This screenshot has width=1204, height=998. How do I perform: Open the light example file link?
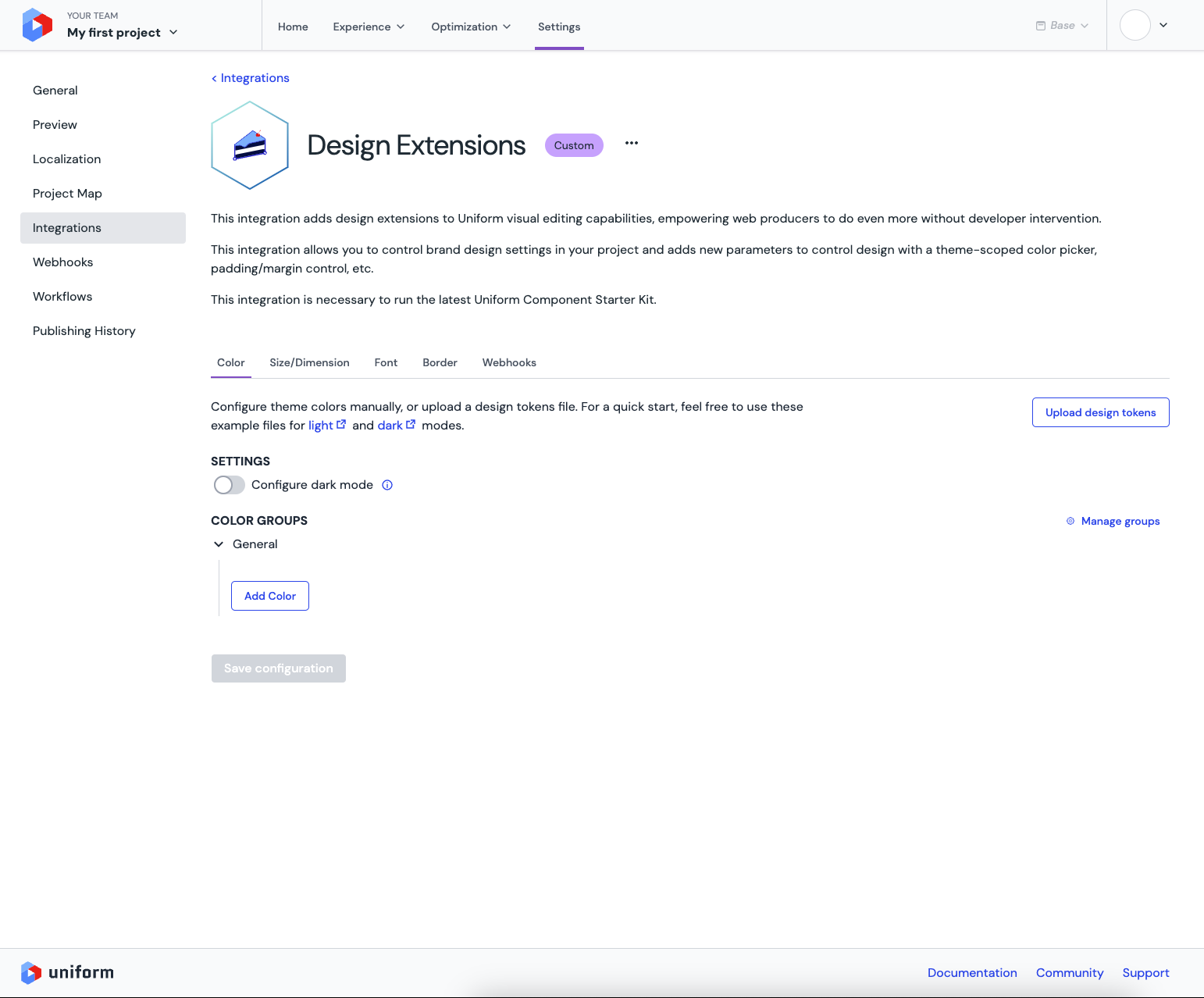(x=320, y=426)
